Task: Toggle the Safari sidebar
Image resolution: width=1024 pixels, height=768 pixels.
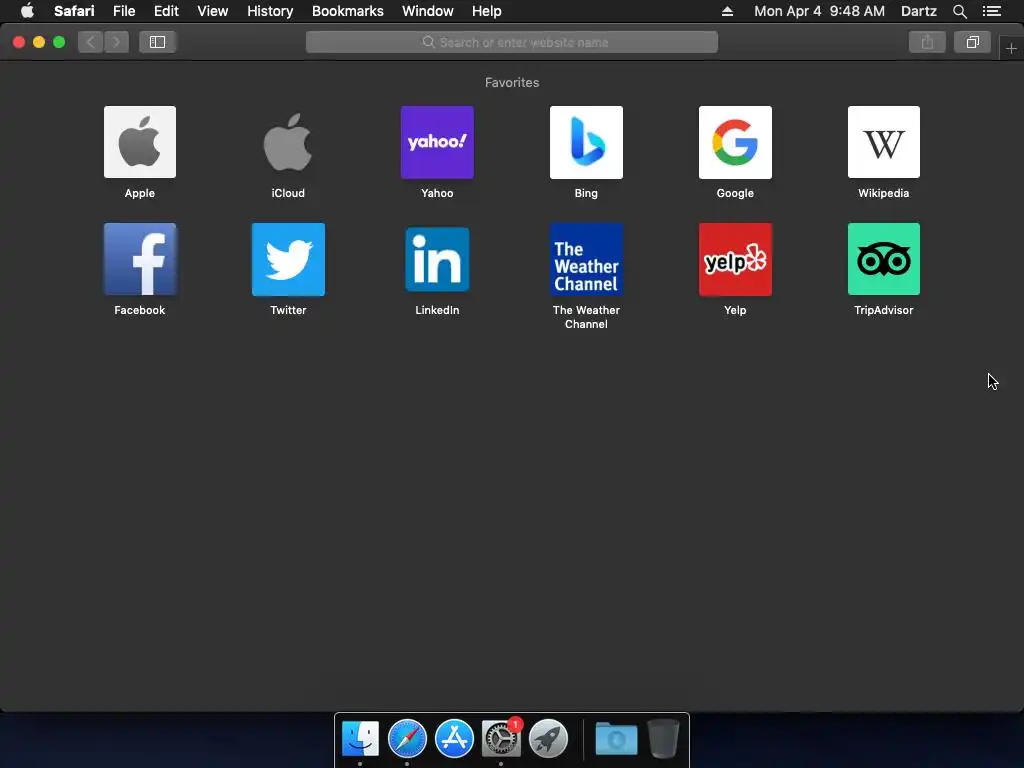Action: tap(157, 42)
